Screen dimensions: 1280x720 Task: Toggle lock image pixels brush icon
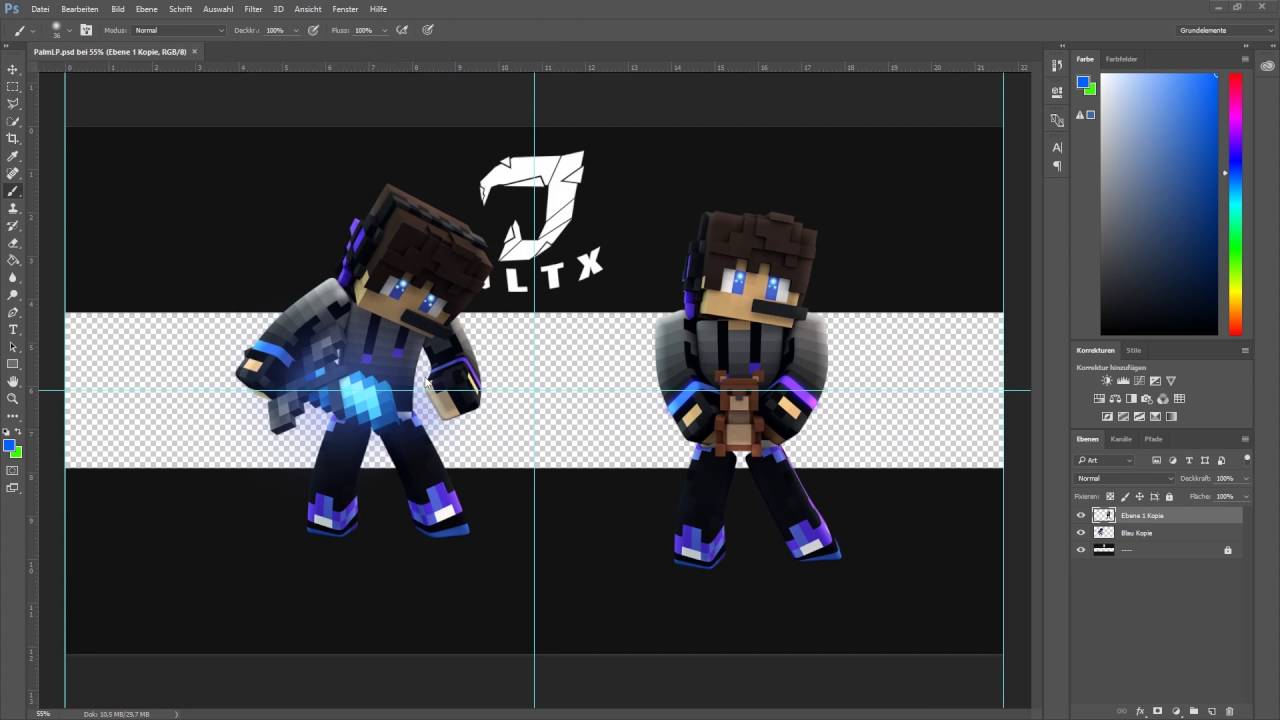pyautogui.click(x=1125, y=496)
